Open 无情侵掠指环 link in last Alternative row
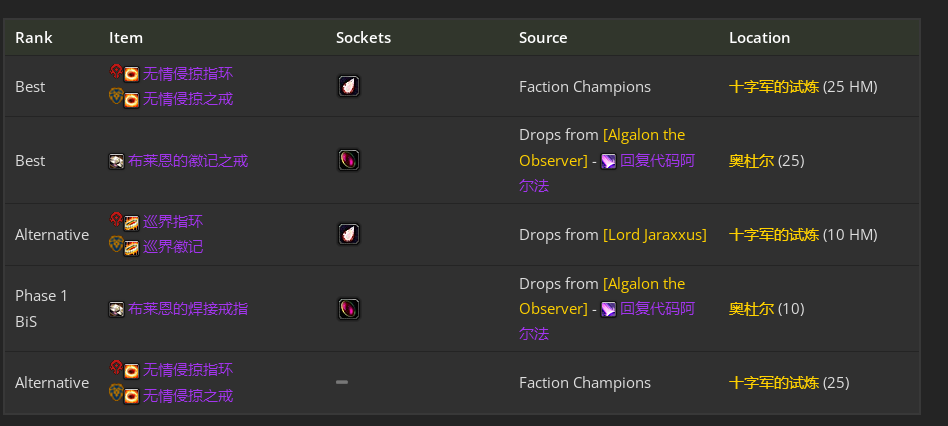 coord(188,370)
